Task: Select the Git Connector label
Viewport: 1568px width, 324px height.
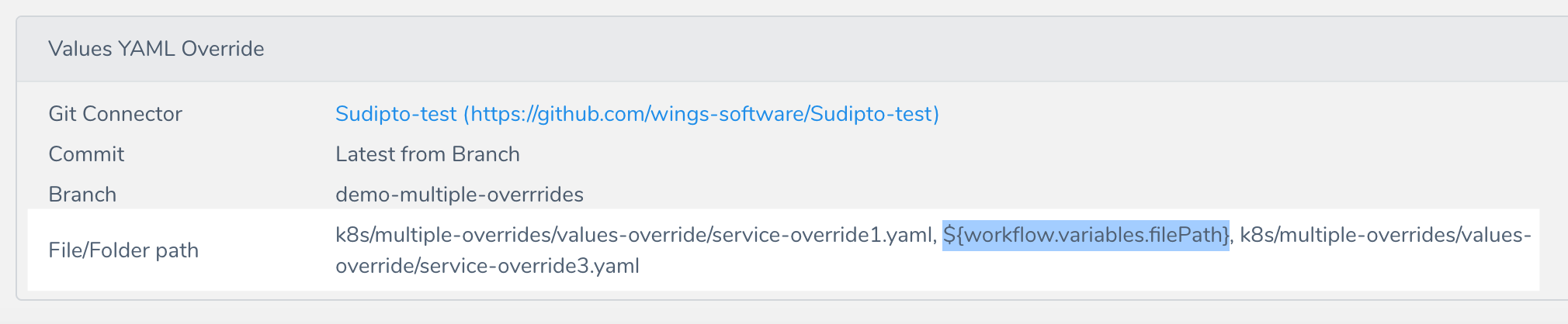Action: tap(115, 114)
